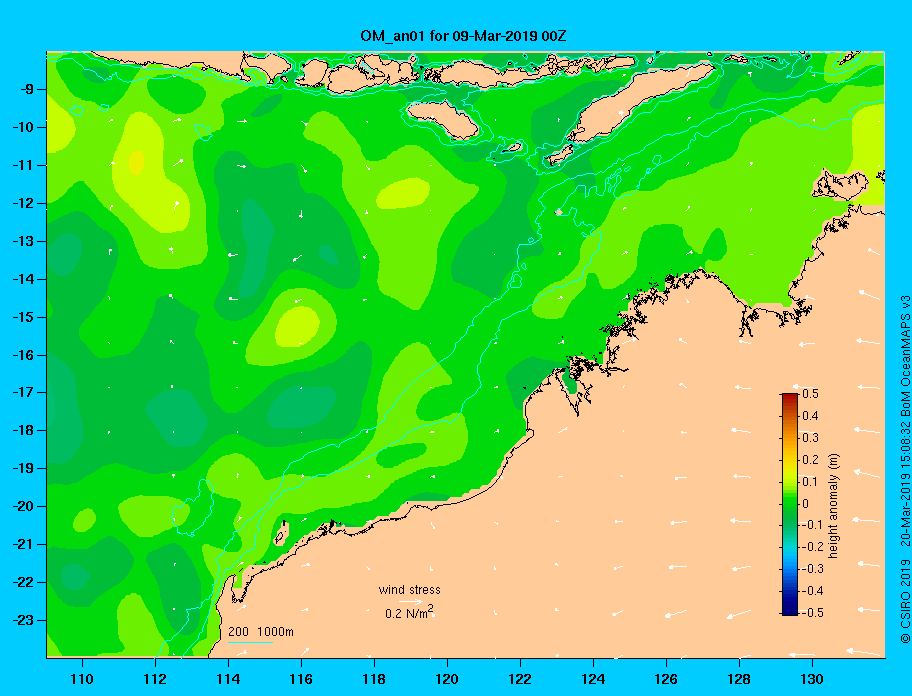The height and width of the screenshot is (696, 912).
Task: Click the "-0.2" color bar tick label
Action: [813, 547]
